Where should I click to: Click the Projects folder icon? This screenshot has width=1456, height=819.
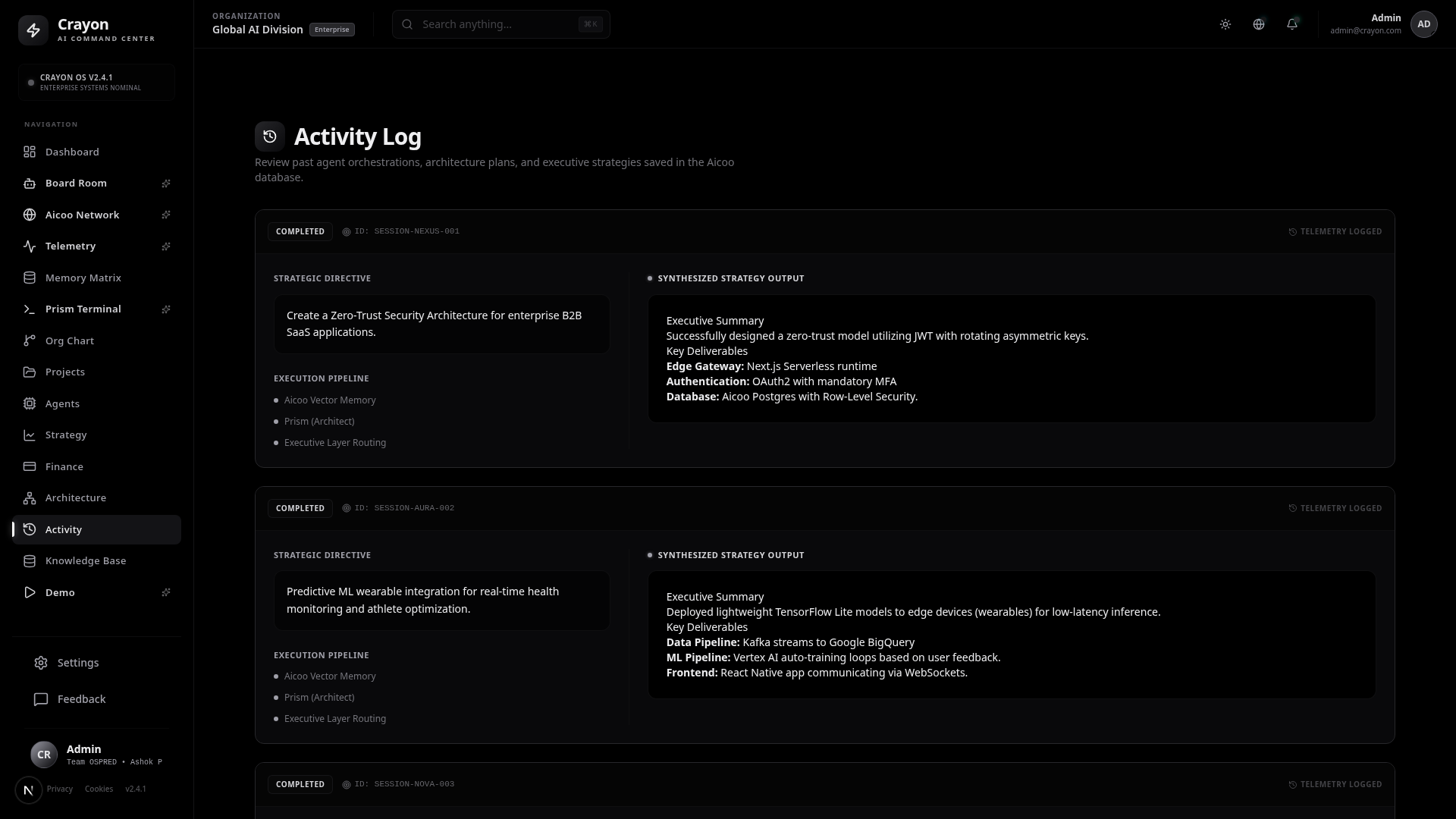[30, 372]
